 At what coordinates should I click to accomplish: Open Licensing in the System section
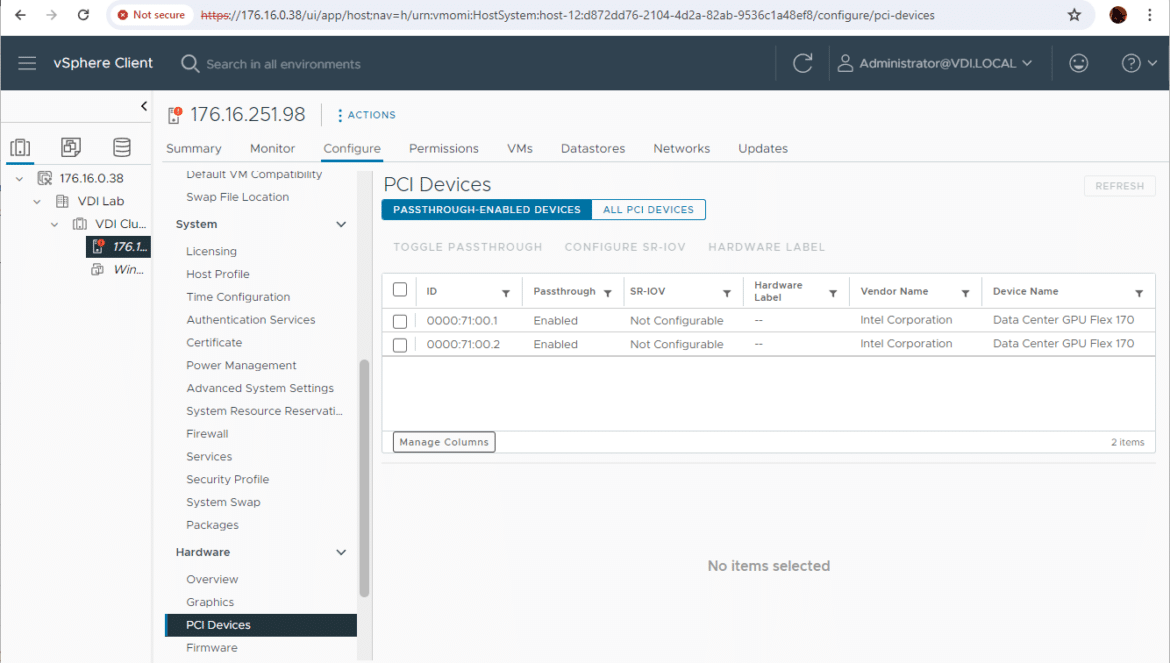pyautogui.click(x=211, y=251)
